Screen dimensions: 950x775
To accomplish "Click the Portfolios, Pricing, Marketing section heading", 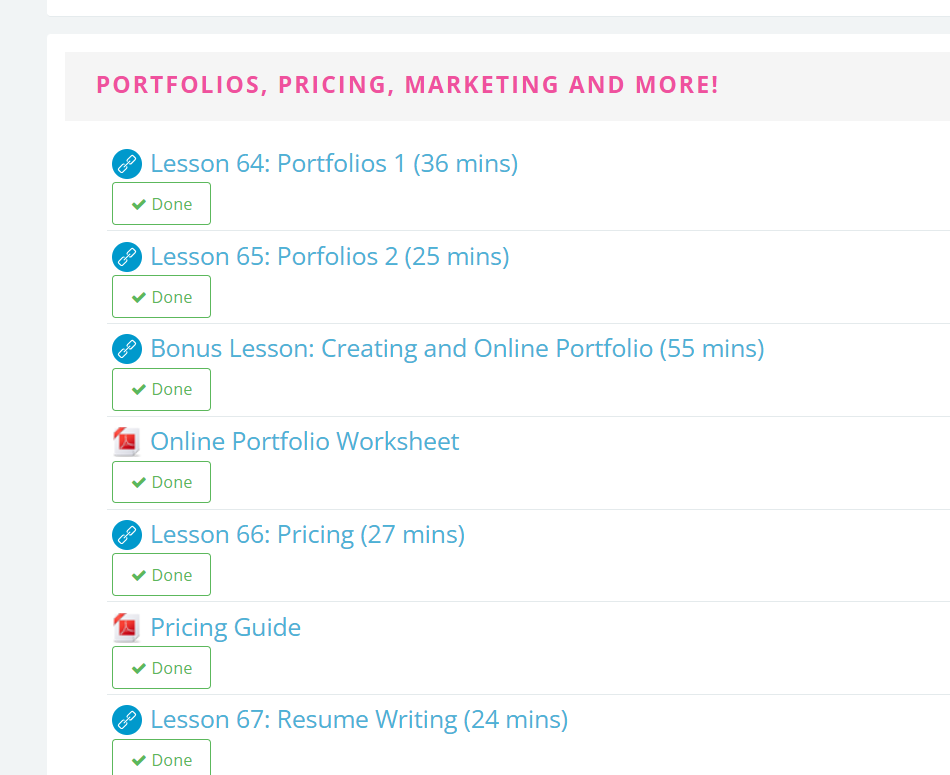I will click(408, 85).
